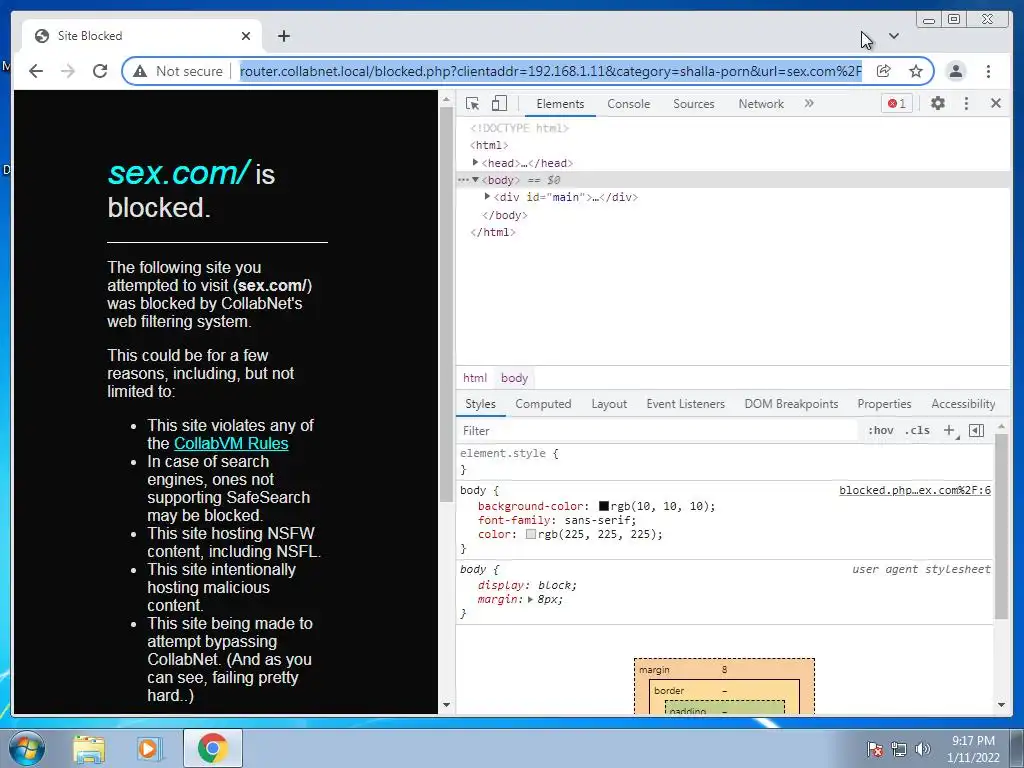1024x768 pixels.
Task: Open DevTools customize three-dot menu
Action: pyautogui.click(x=967, y=103)
